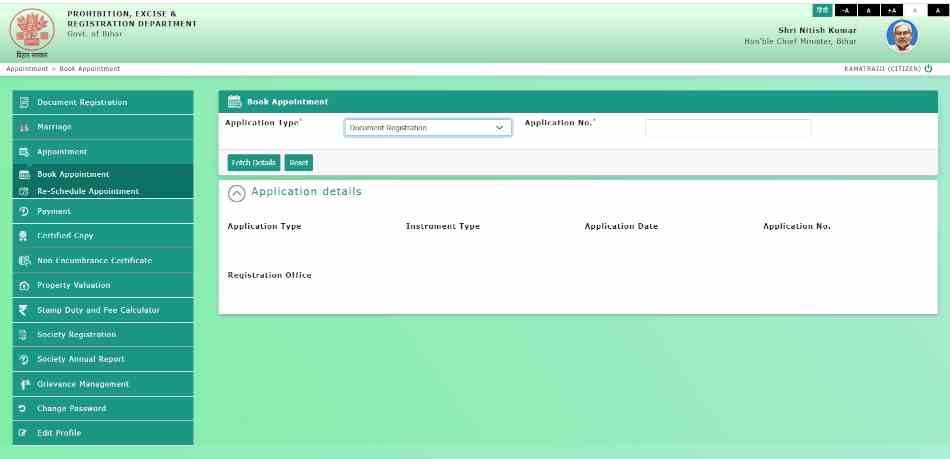Click the Payment sidebar icon
Viewport: 950px width, 459px height.
(24, 211)
